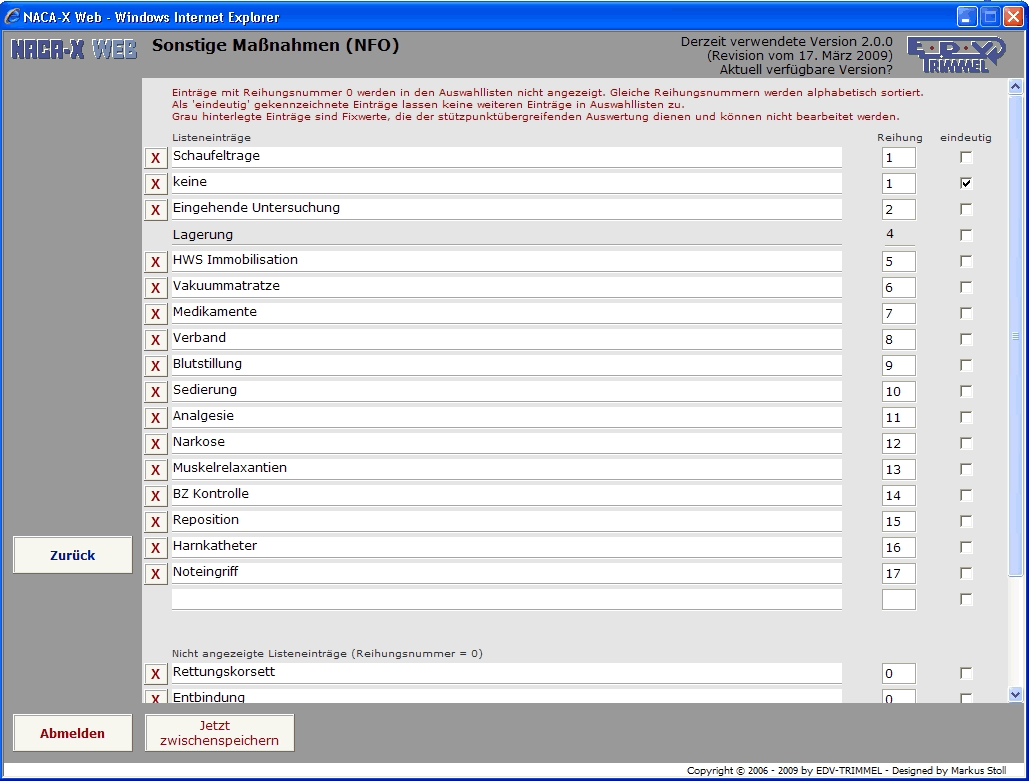Delete the Rettungskorsett entry with X

156,674
